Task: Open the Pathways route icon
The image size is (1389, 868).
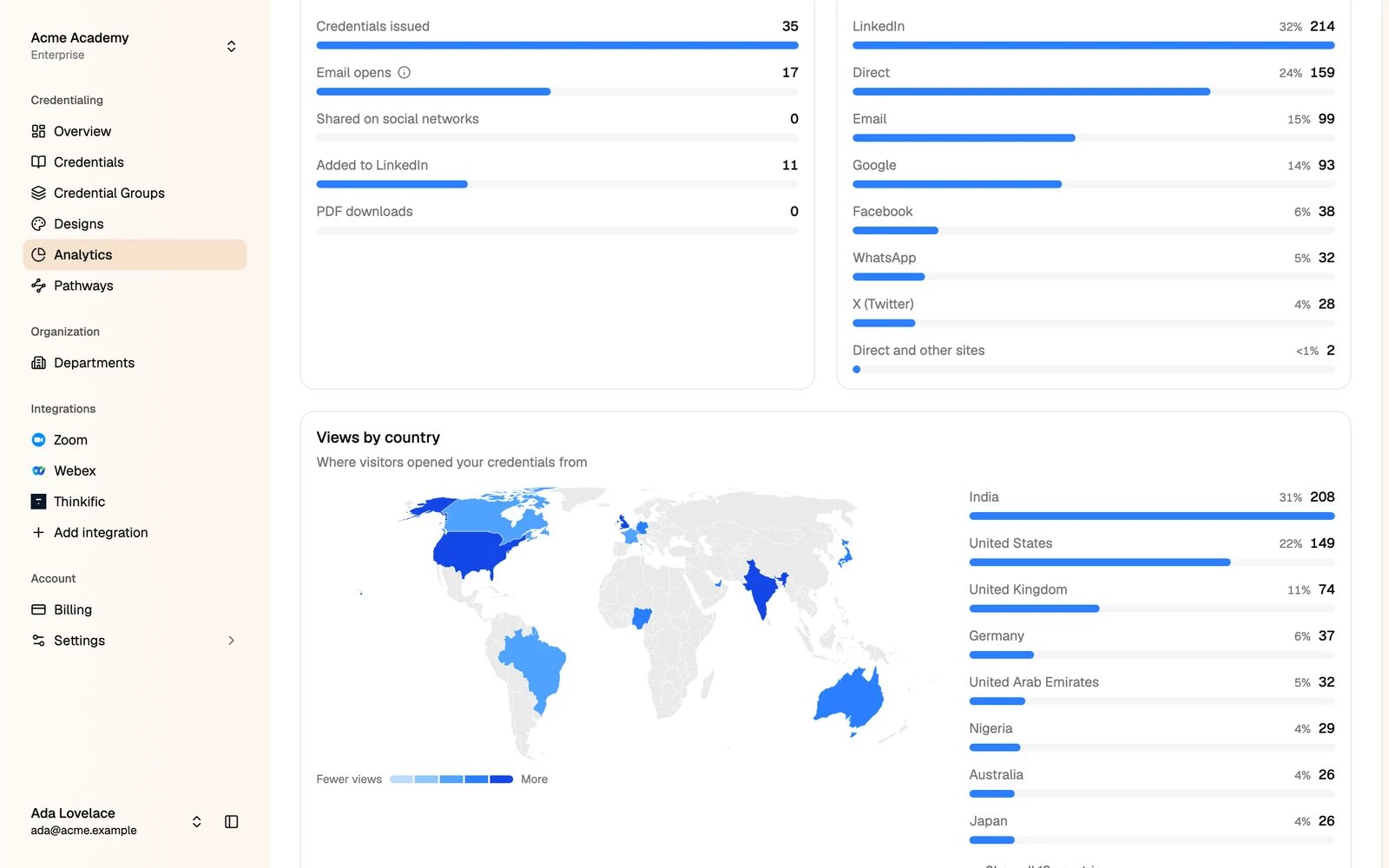Action: coord(38,286)
